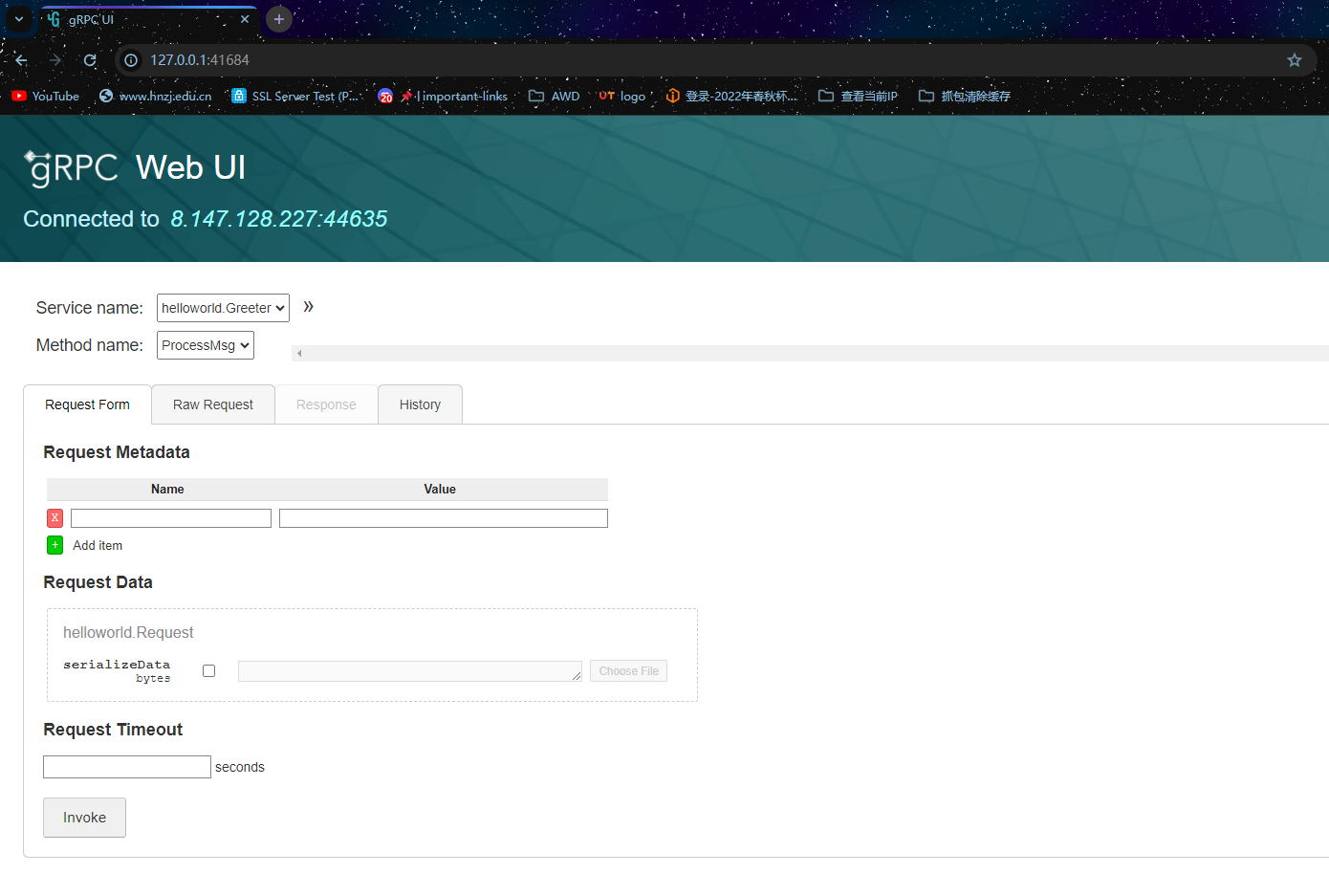Image resolution: width=1329 pixels, height=896 pixels.
Task: Click the site information icon in the address bar
Action: tap(131, 60)
